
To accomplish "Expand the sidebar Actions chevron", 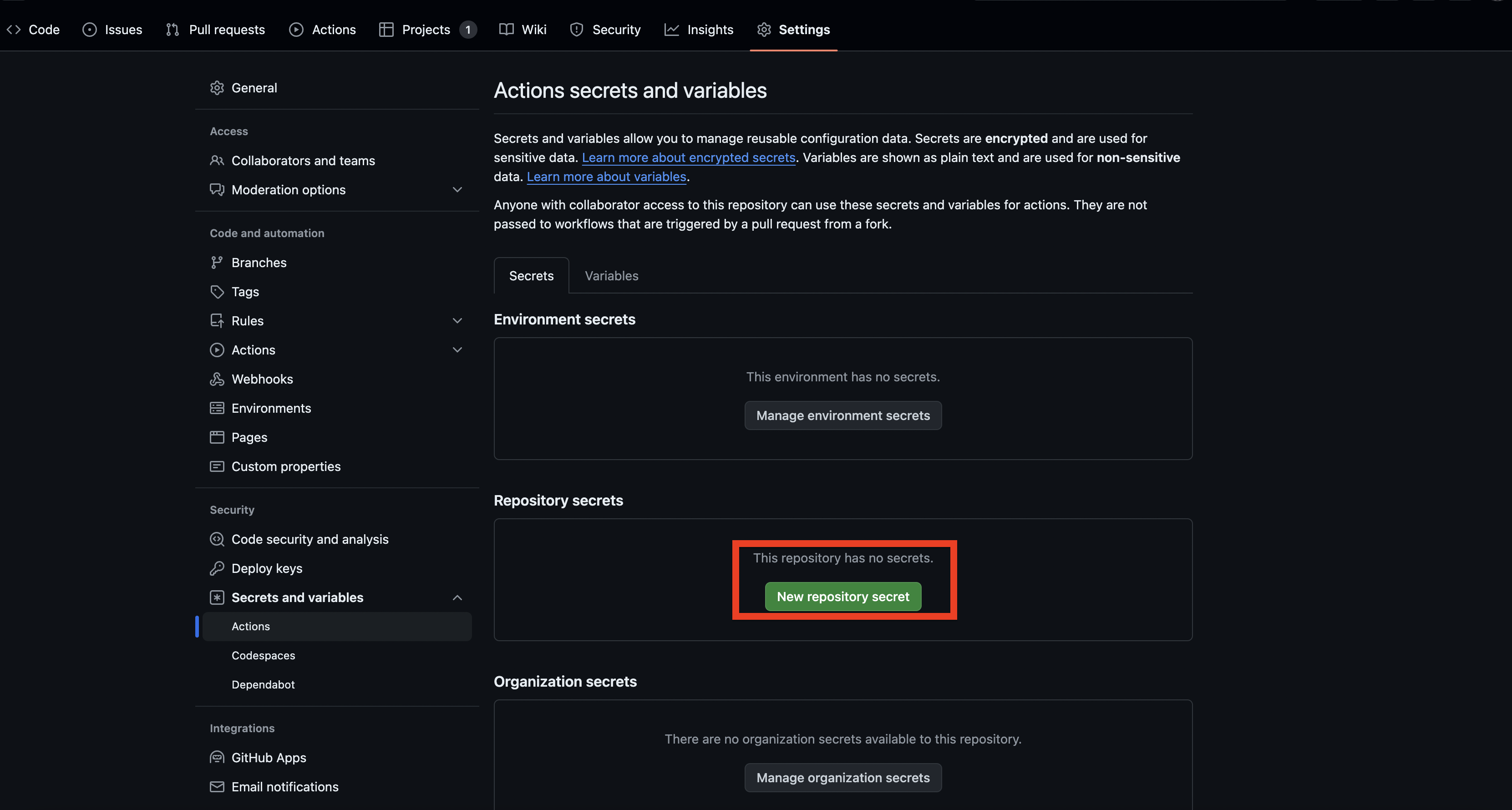I will coord(457,350).
